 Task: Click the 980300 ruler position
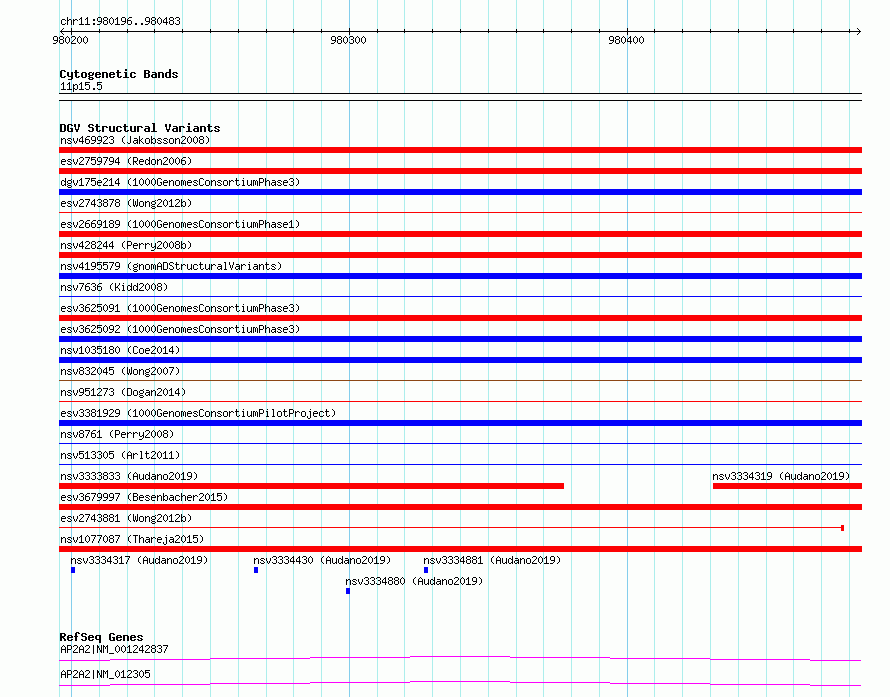349,40
